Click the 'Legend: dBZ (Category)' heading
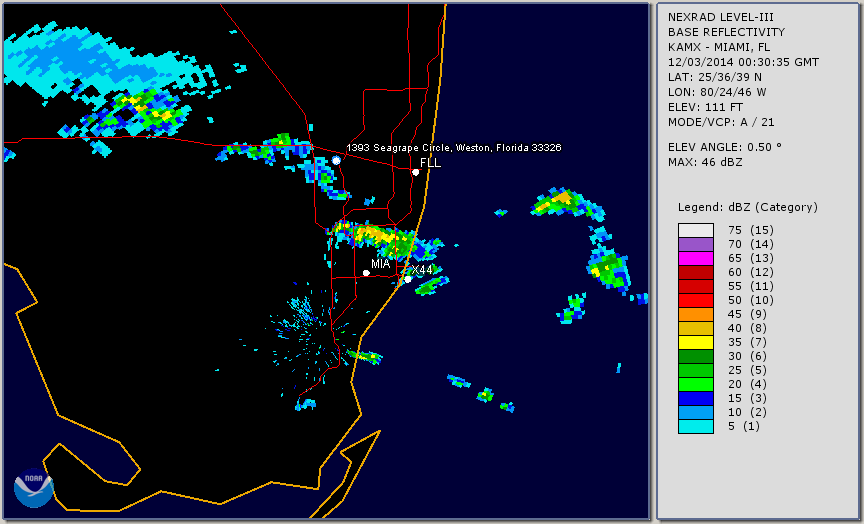864x524 pixels. click(x=748, y=208)
